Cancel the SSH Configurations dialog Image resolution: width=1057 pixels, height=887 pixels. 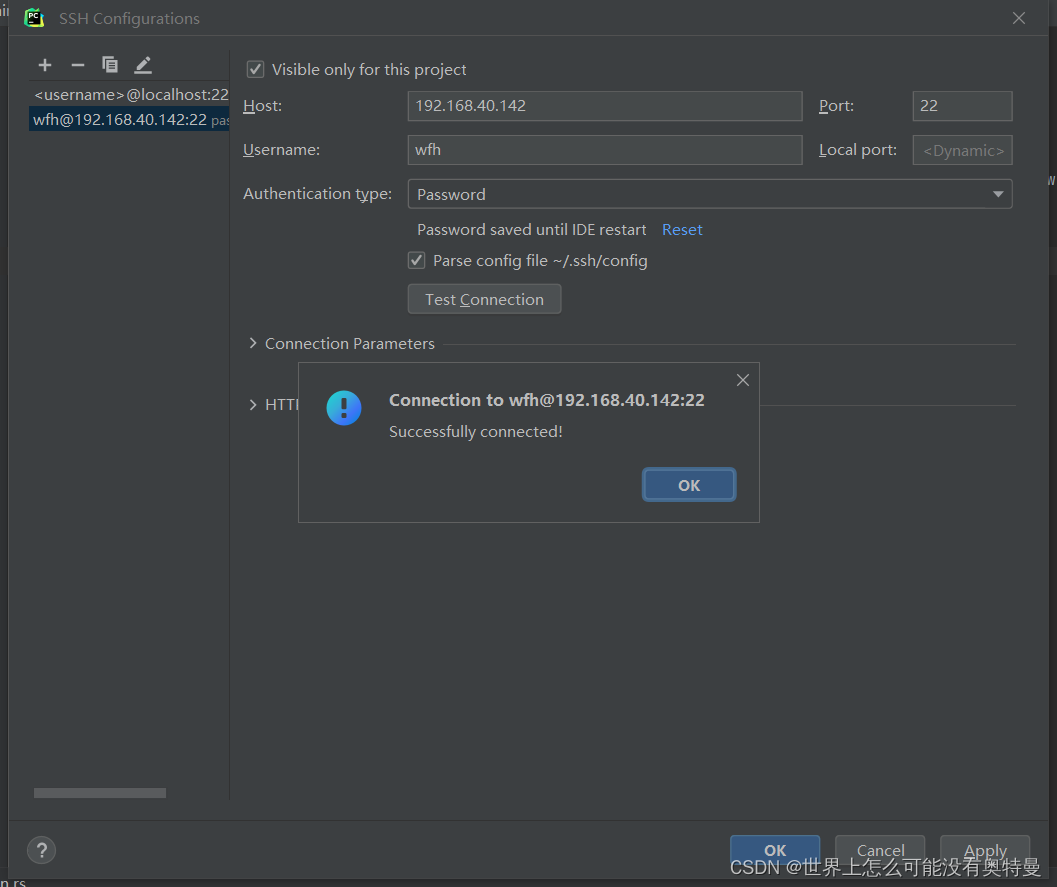click(x=880, y=849)
